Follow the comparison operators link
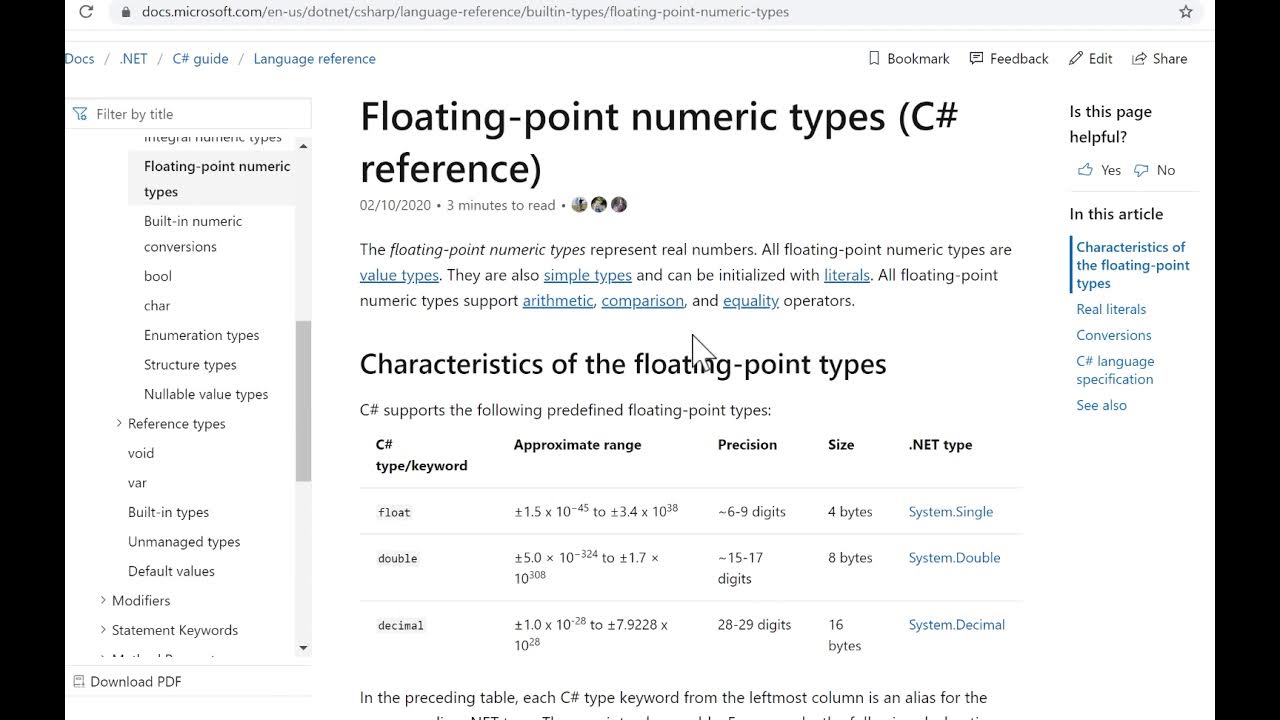Viewport: 1280px width, 720px height. point(643,300)
